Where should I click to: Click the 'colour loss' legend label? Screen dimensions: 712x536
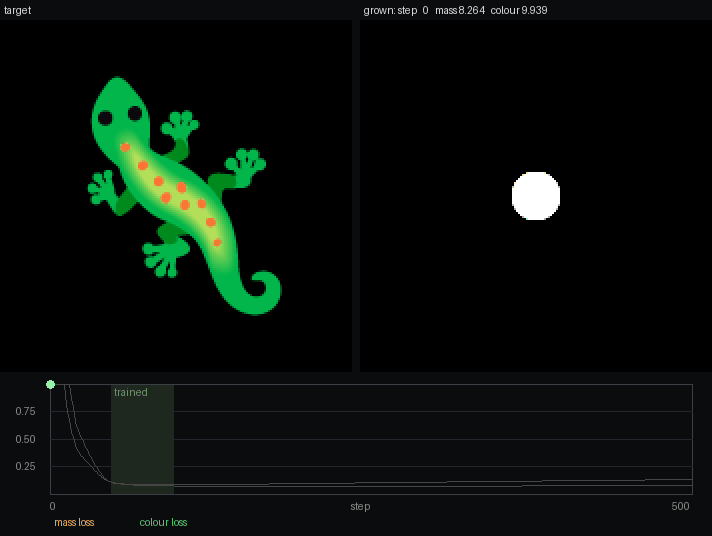point(163,522)
